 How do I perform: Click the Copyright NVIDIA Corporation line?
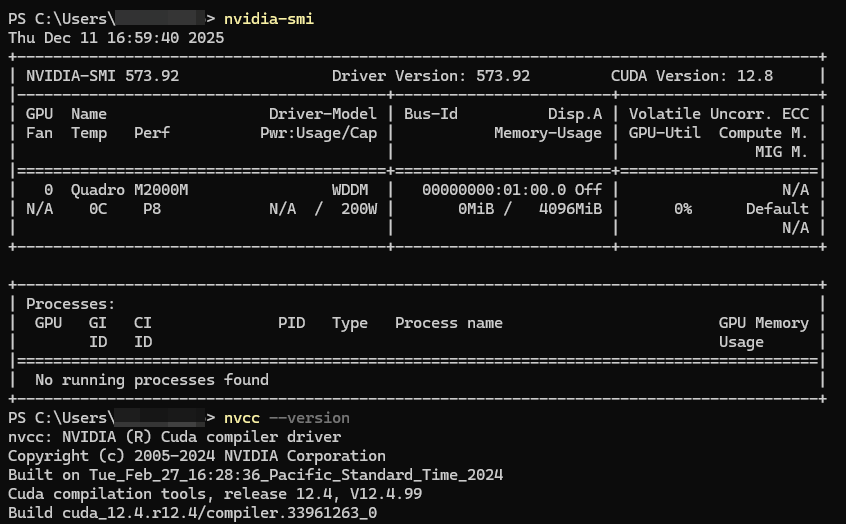197,456
